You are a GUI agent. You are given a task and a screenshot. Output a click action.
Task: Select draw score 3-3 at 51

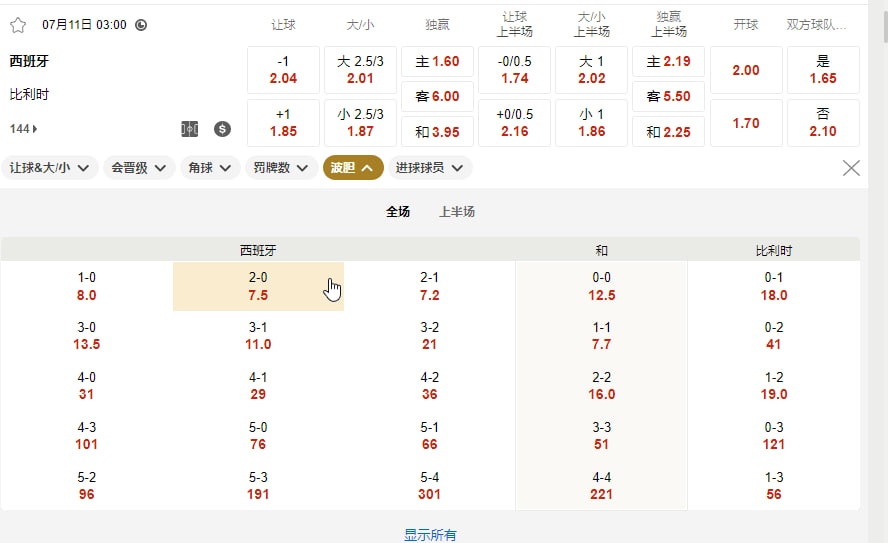602,436
